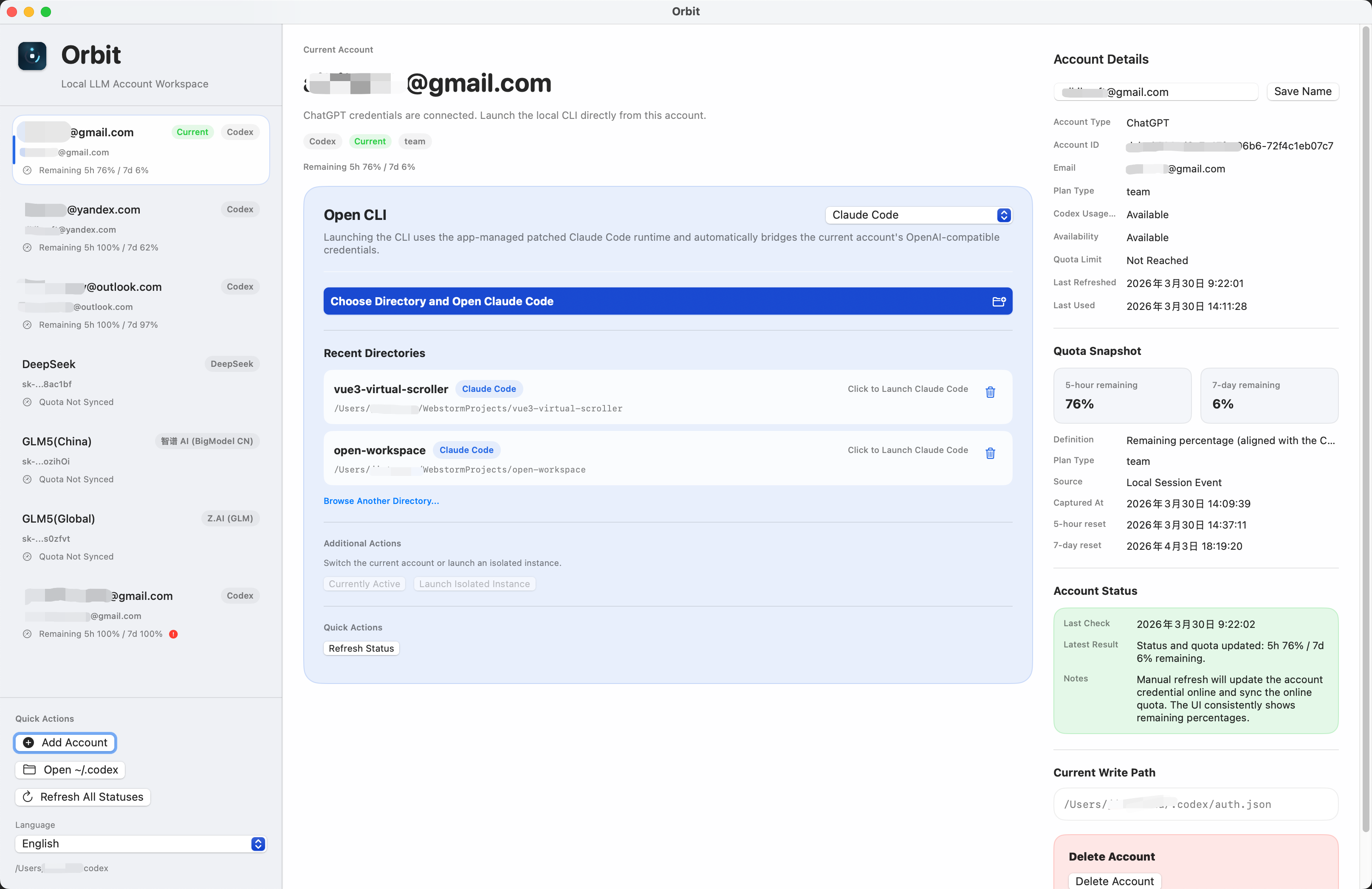1372x889 pixels.
Task: Delete the open-workspace recent directory
Action: coord(990,453)
